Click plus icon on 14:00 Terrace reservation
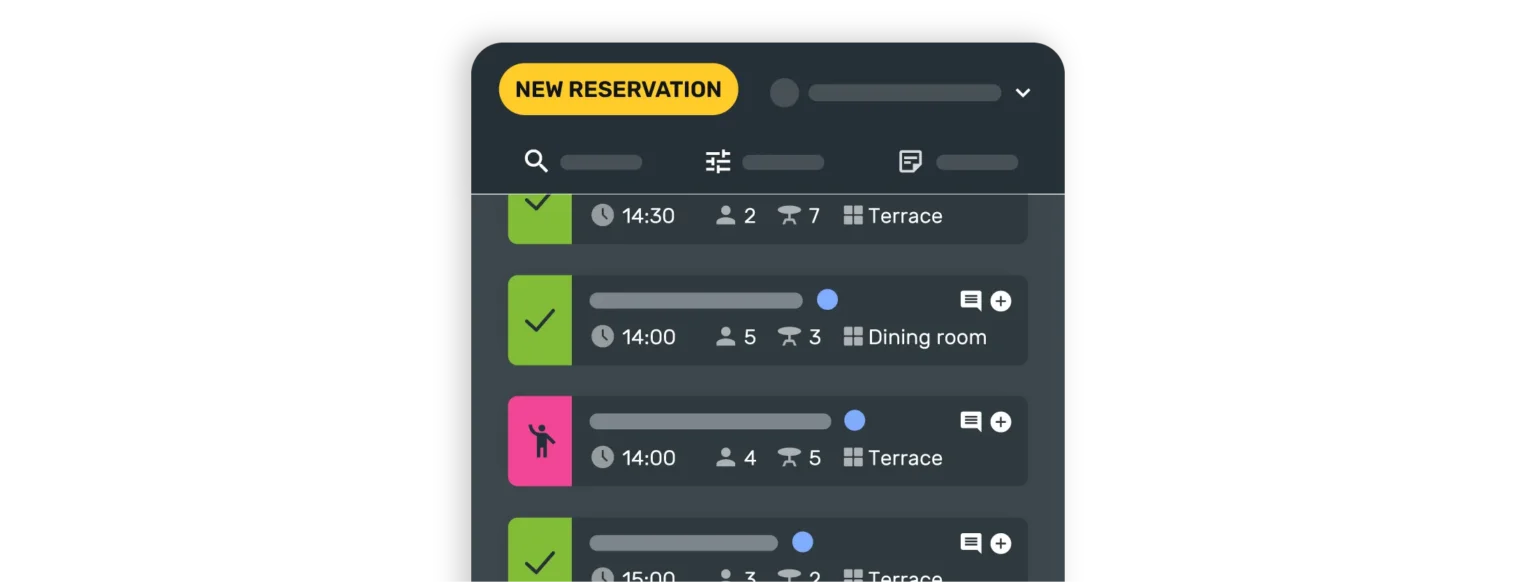Viewport: 1536px width, 582px height. tap(1000, 422)
